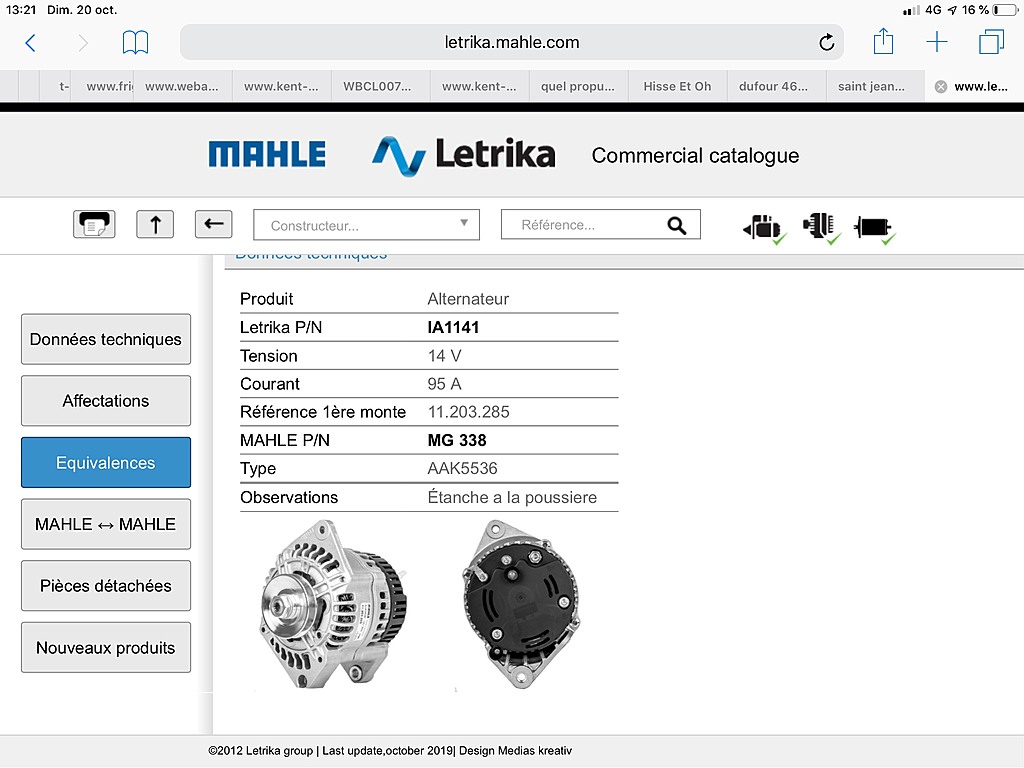This screenshot has height=768, width=1024.
Task: Open the alternator front view image
Action: tap(334, 604)
